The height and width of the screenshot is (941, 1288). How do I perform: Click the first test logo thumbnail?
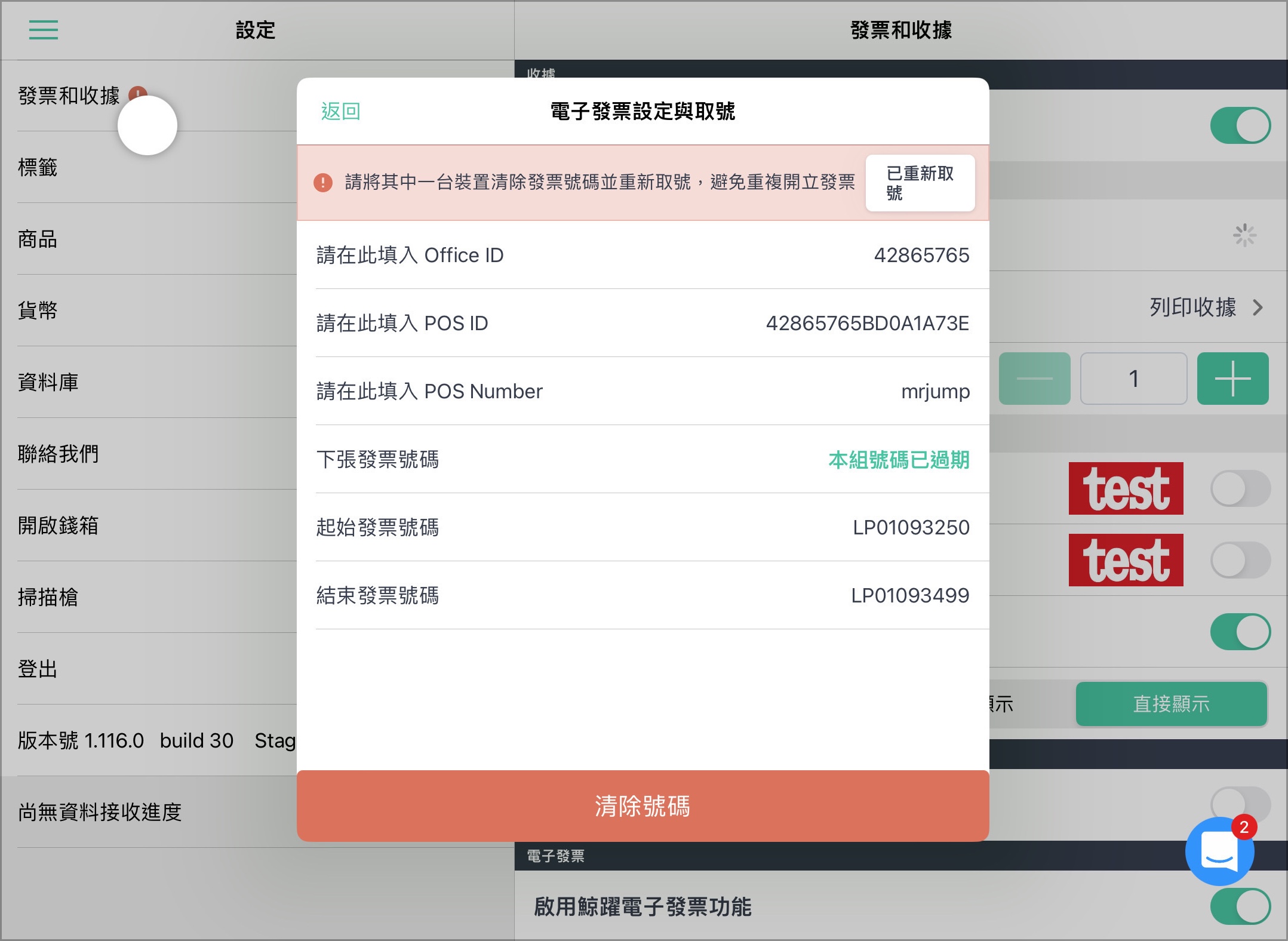tap(1126, 488)
